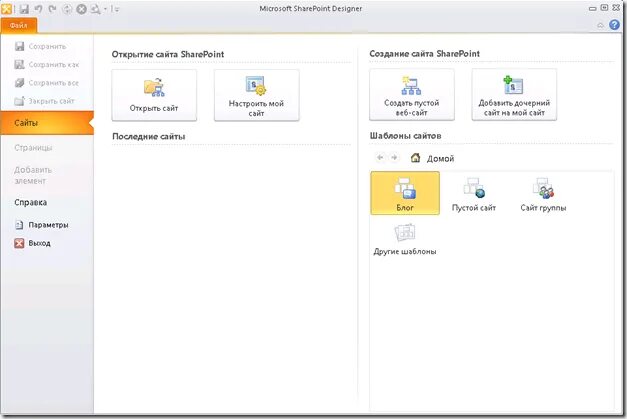The image size is (627, 419).
Task: Click the Preview in browser magnifier icon
Action: 95,9
